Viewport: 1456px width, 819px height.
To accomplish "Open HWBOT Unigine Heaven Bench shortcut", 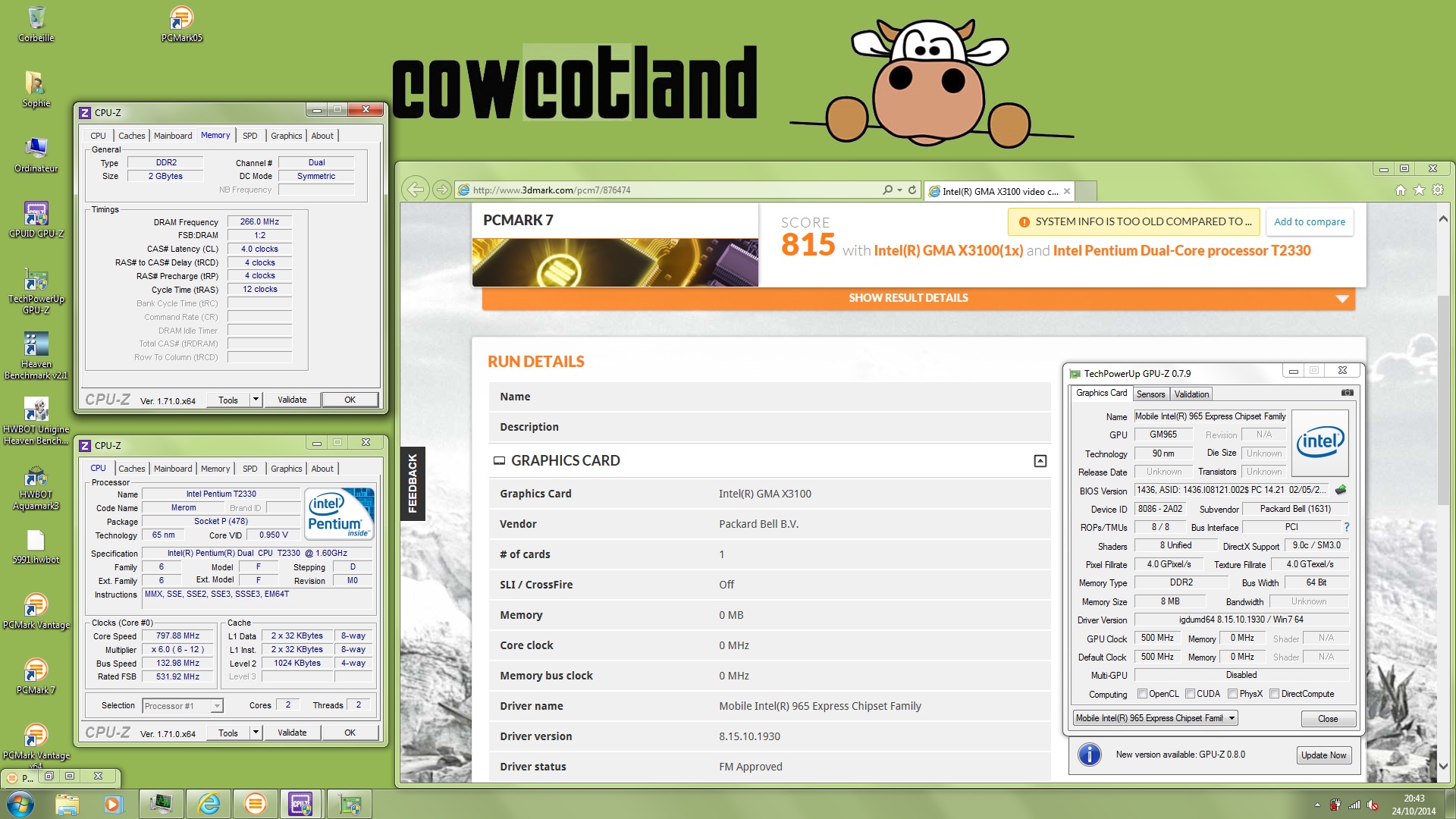I will tap(36, 421).
